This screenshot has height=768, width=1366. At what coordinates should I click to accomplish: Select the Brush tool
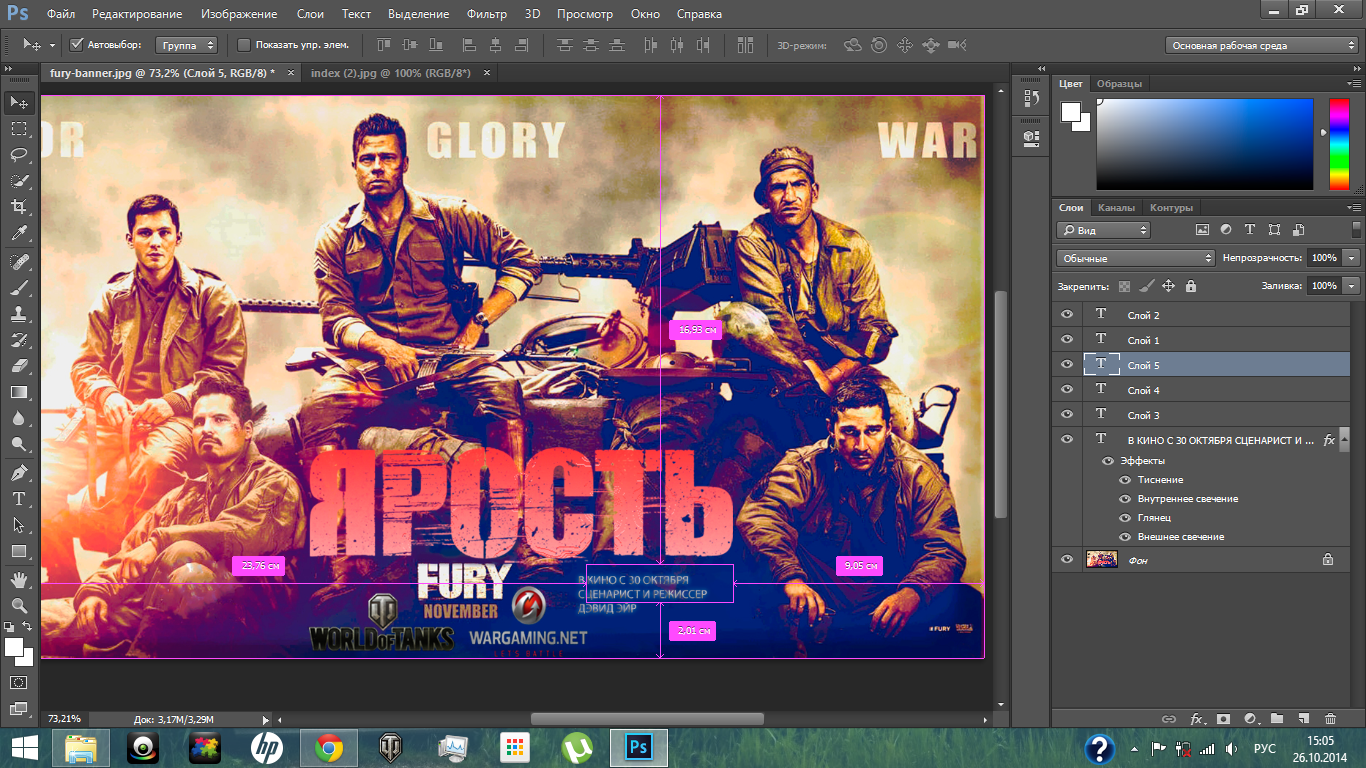[x=19, y=287]
